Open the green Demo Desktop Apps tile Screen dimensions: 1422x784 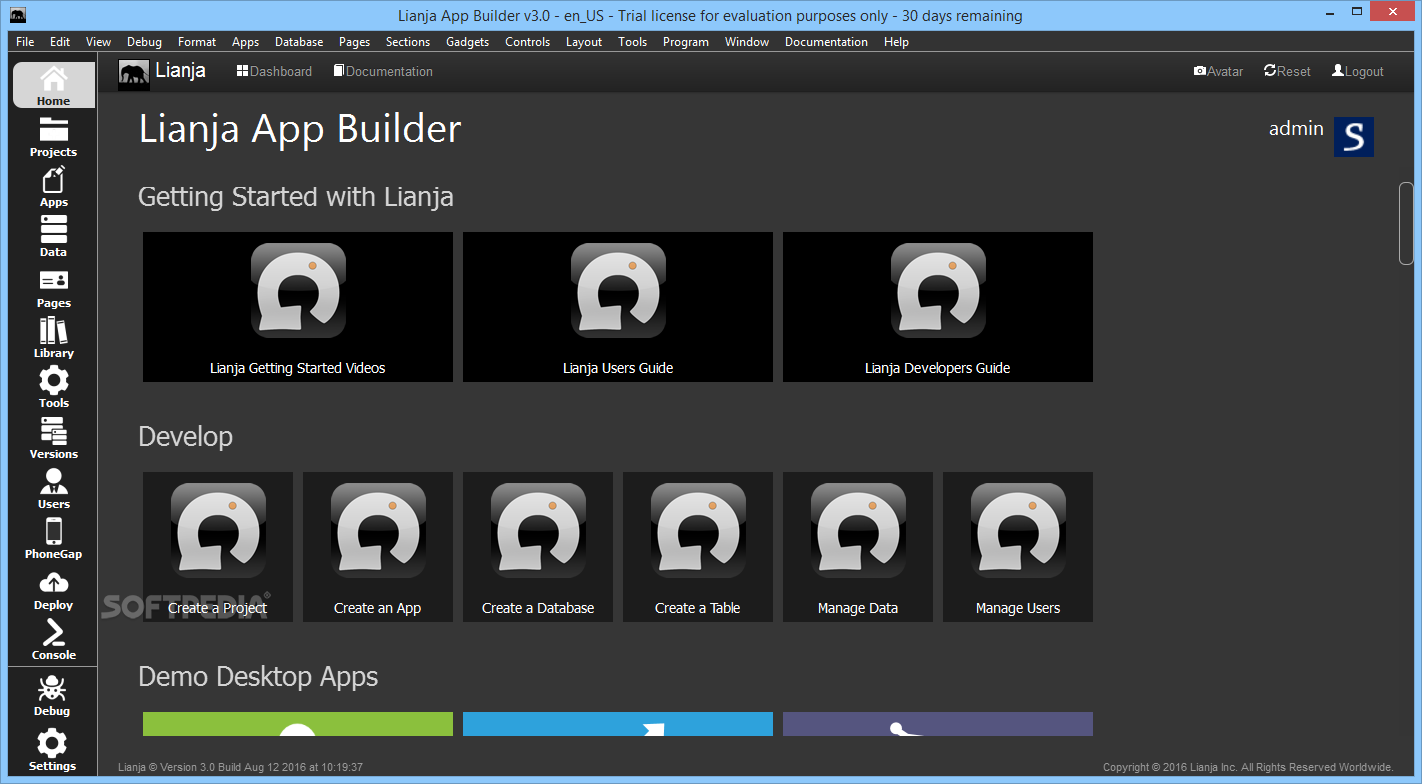pos(298,724)
